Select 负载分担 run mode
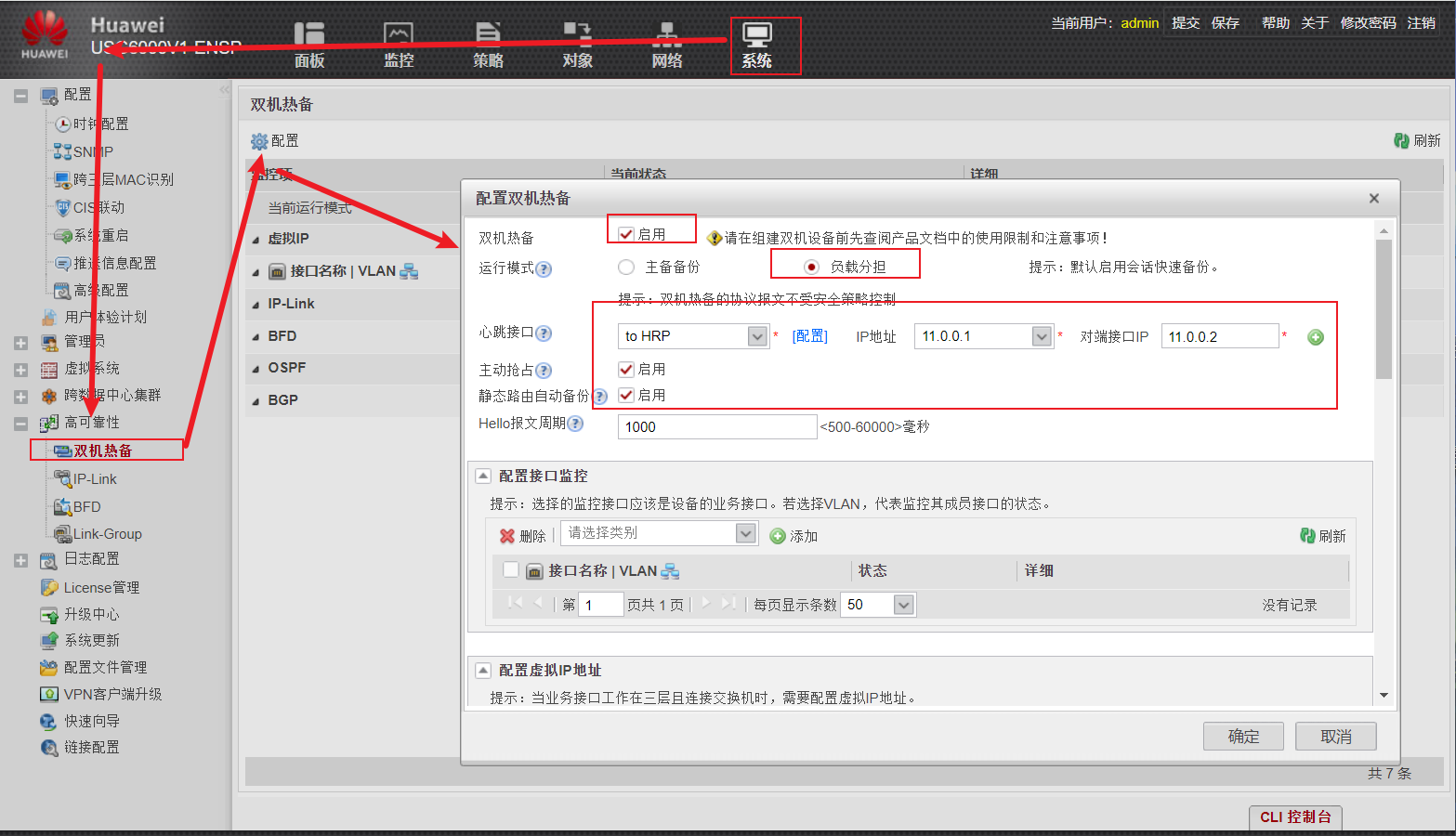 [811, 267]
